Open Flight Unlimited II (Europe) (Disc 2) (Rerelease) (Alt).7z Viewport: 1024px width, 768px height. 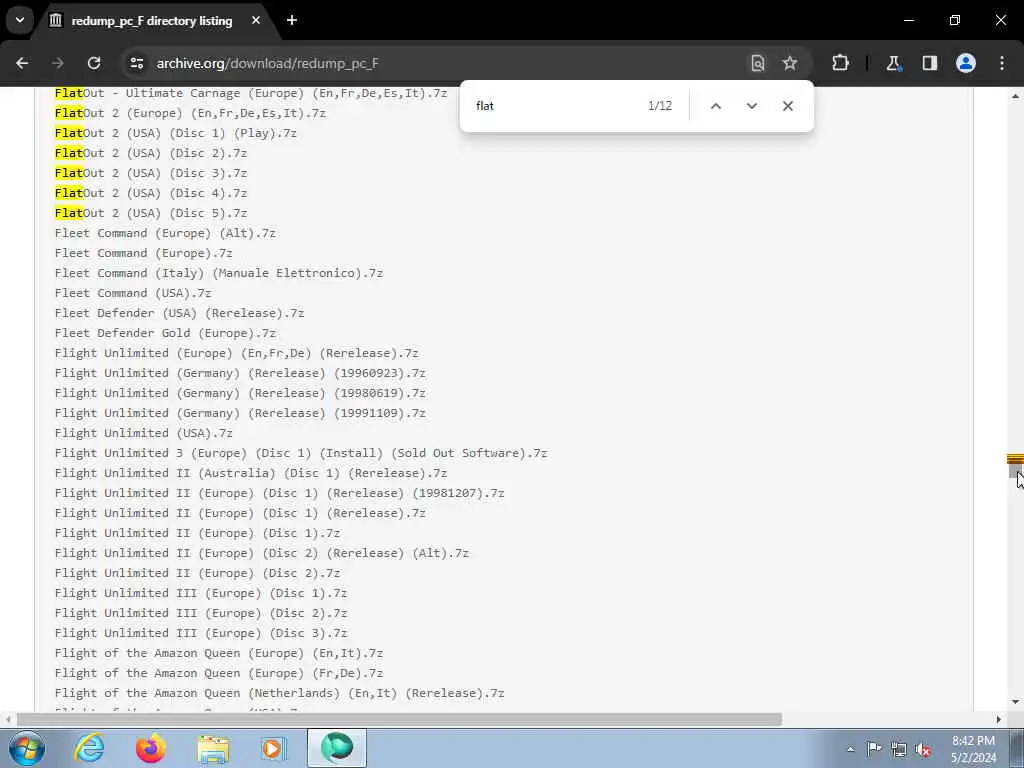pyautogui.click(x=262, y=553)
